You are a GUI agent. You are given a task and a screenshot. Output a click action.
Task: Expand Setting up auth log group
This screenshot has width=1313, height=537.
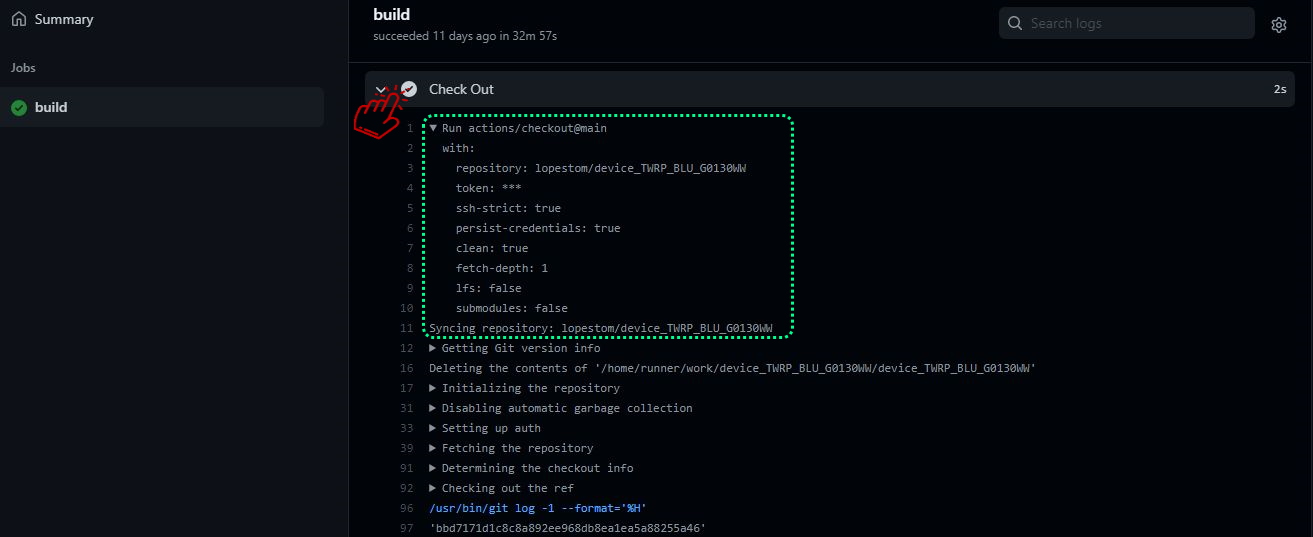tap(433, 428)
